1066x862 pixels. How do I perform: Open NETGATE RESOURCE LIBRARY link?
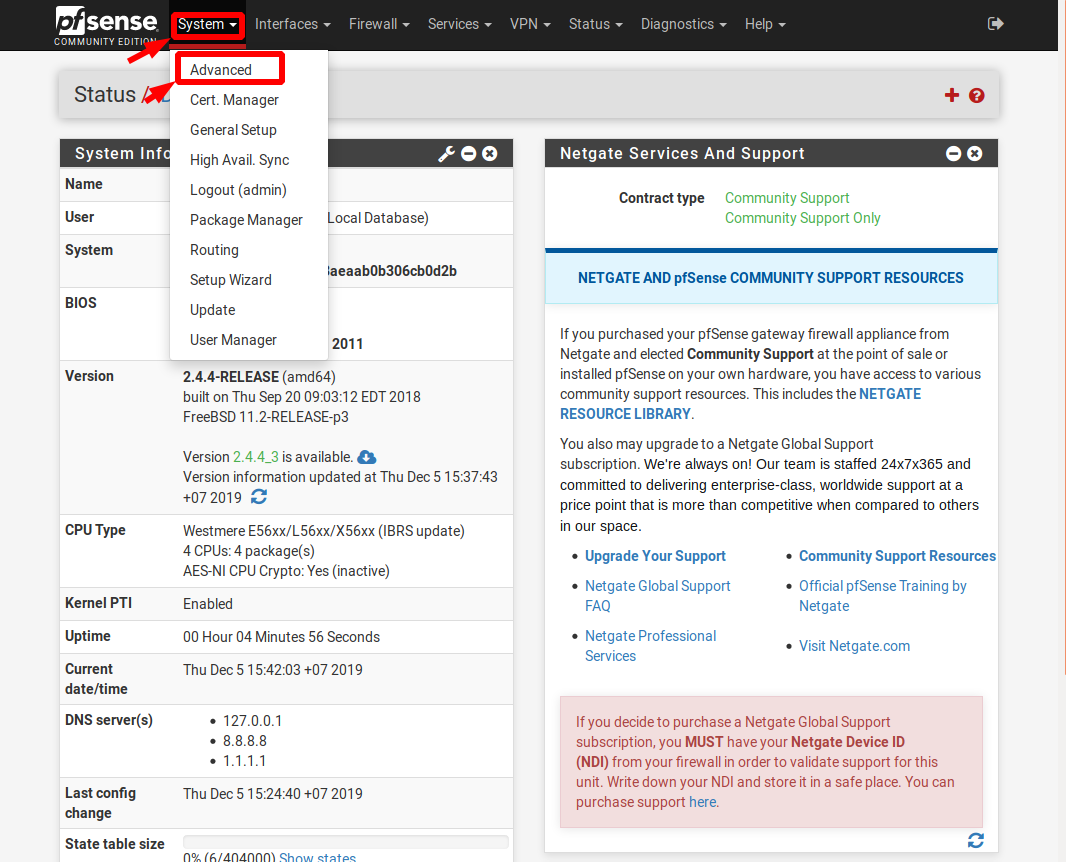click(740, 404)
